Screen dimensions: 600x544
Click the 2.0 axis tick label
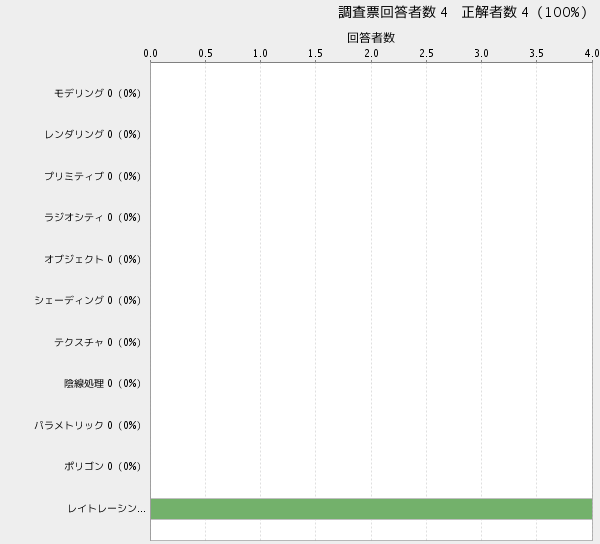(371, 53)
